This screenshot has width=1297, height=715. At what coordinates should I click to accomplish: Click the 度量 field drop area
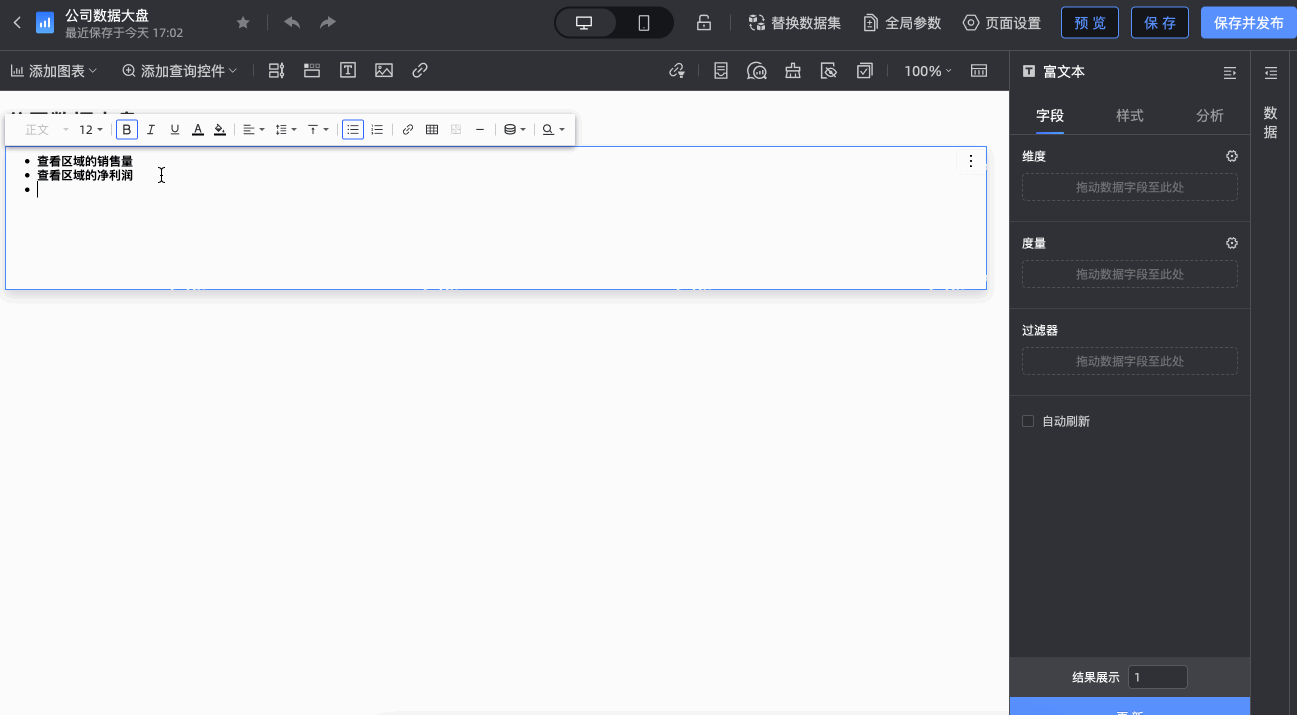(x=1130, y=274)
